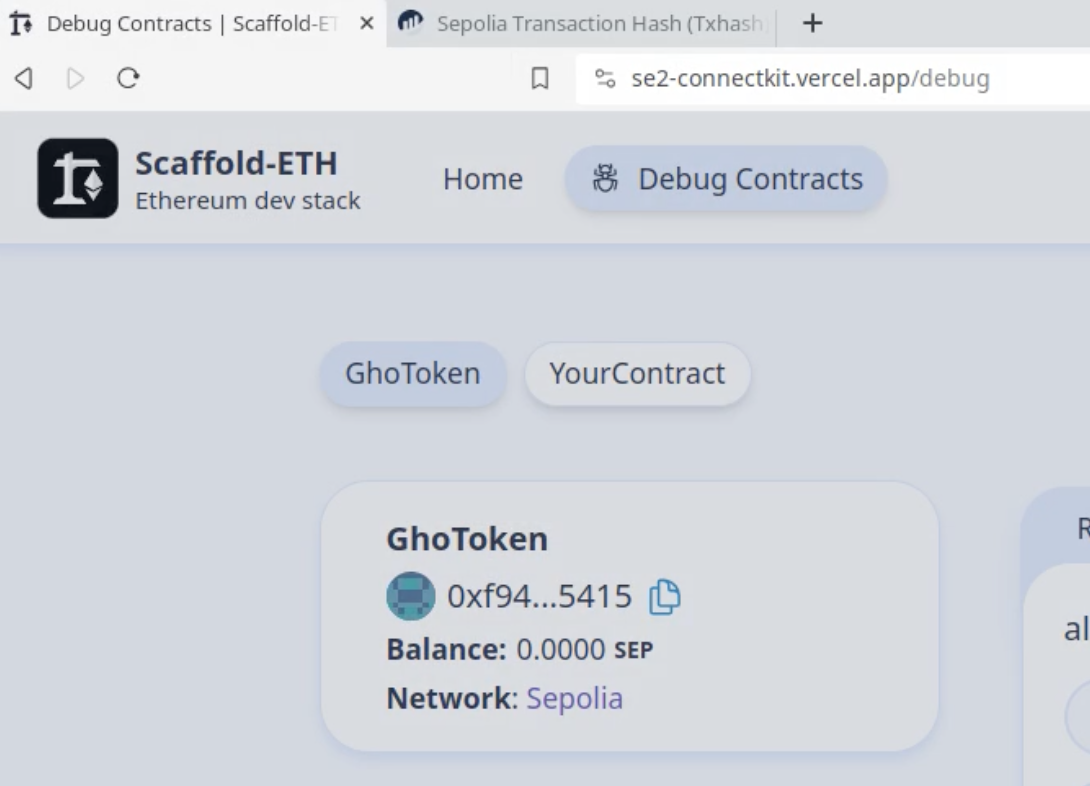This screenshot has width=1090, height=786.
Task: Reload the page with the refresh icon
Action: pos(128,78)
